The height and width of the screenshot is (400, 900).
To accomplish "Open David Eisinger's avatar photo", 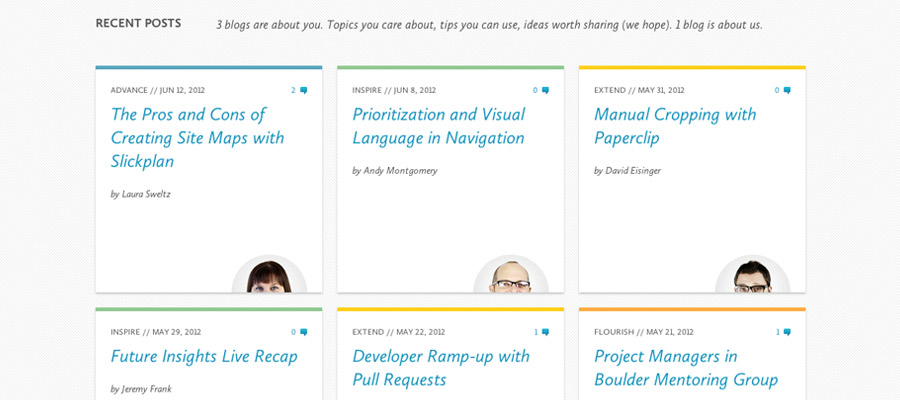I will pos(752,274).
